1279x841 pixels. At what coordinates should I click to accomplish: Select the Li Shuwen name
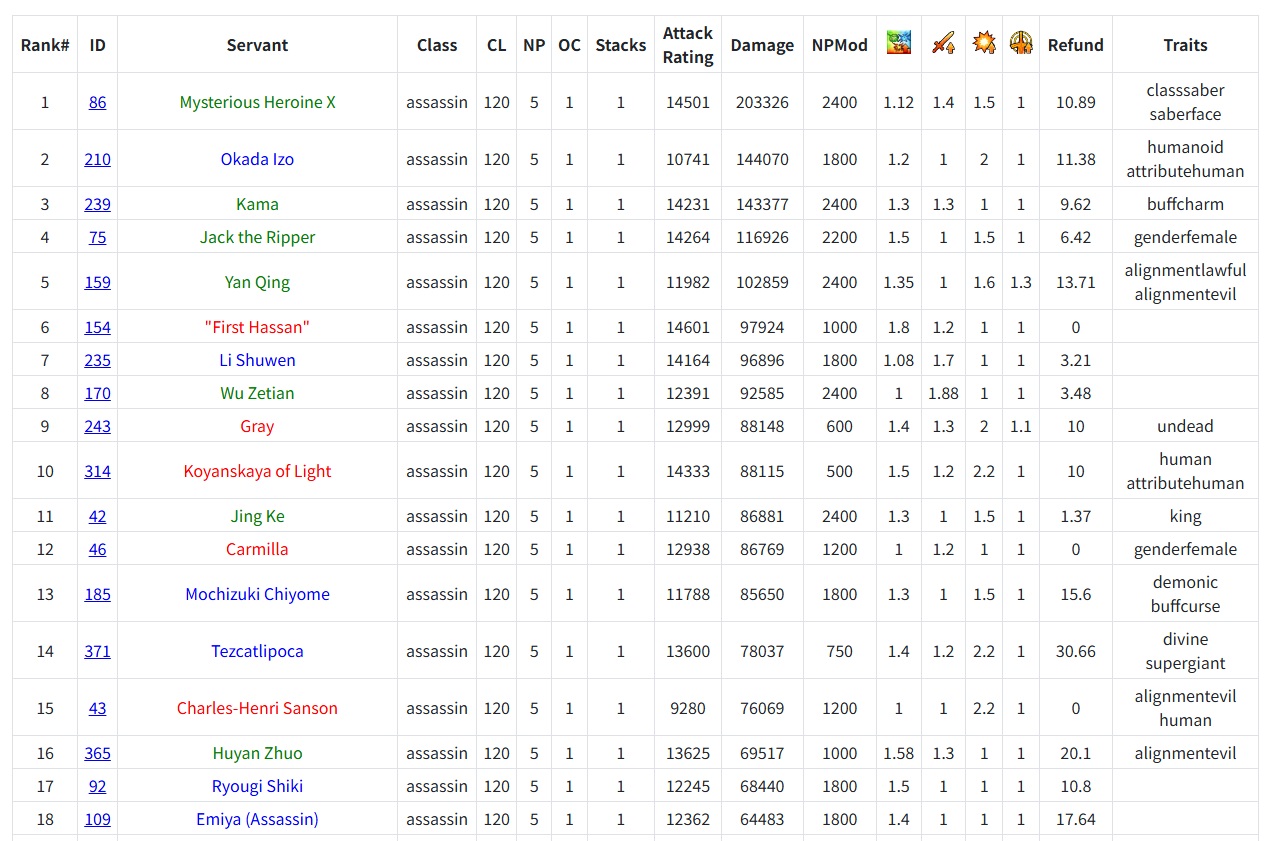[x=257, y=360]
